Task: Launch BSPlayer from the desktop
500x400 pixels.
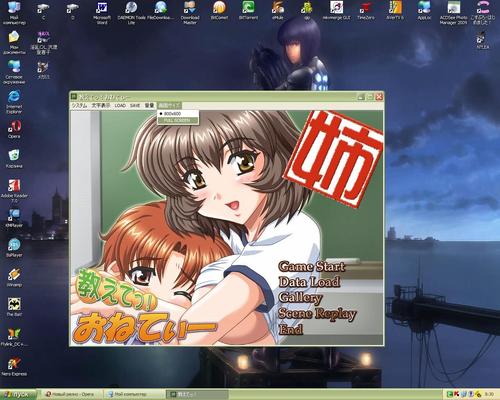Action: click(14, 248)
